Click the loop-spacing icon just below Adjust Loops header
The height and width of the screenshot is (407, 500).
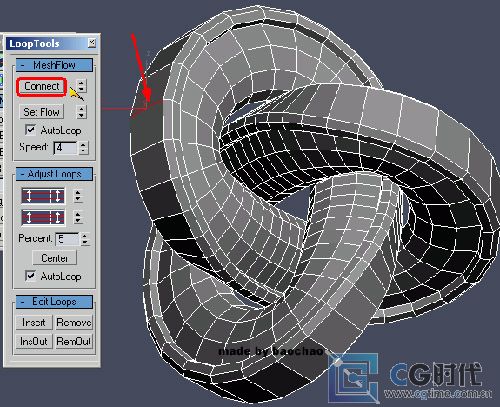pos(43,196)
